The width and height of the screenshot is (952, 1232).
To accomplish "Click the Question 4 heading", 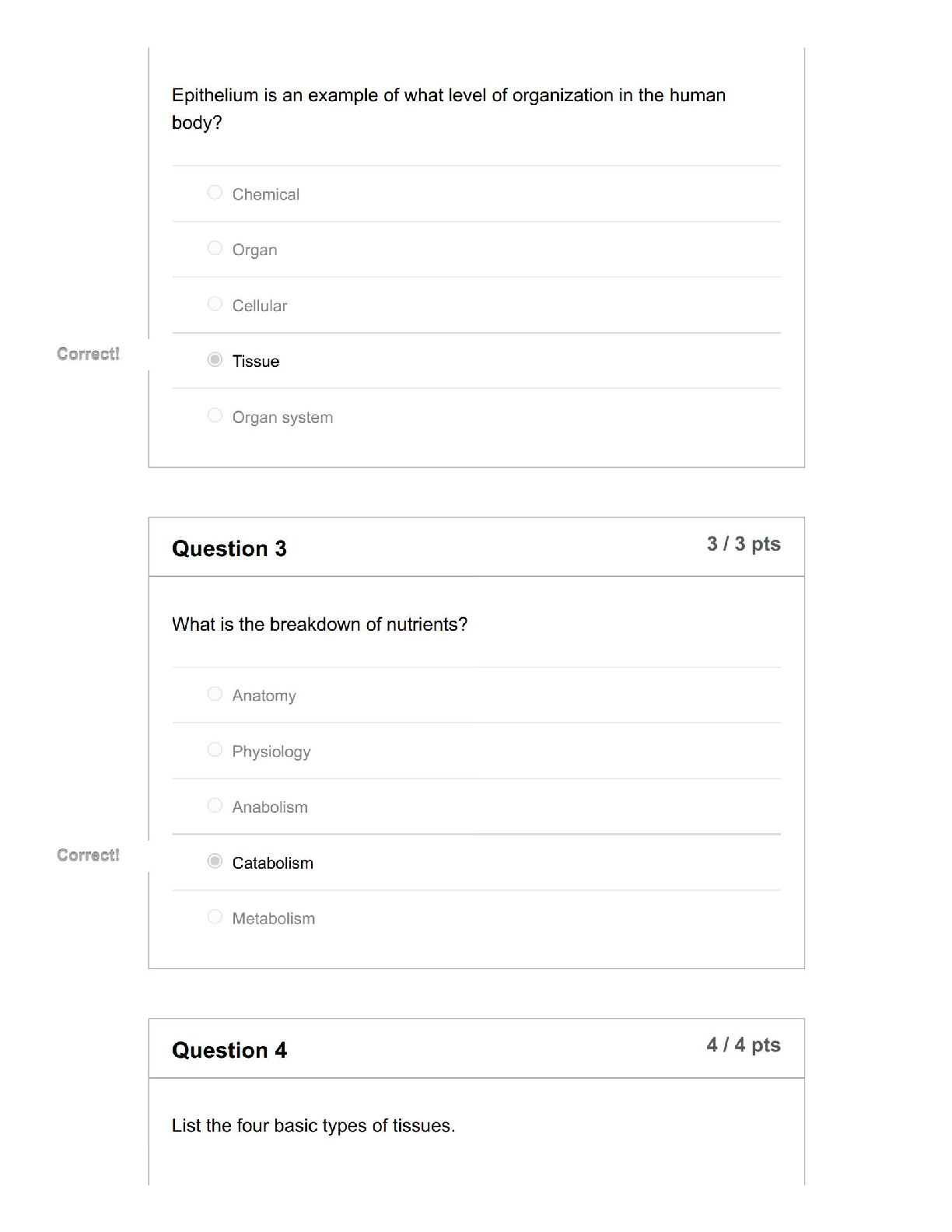I will [229, 1051].
